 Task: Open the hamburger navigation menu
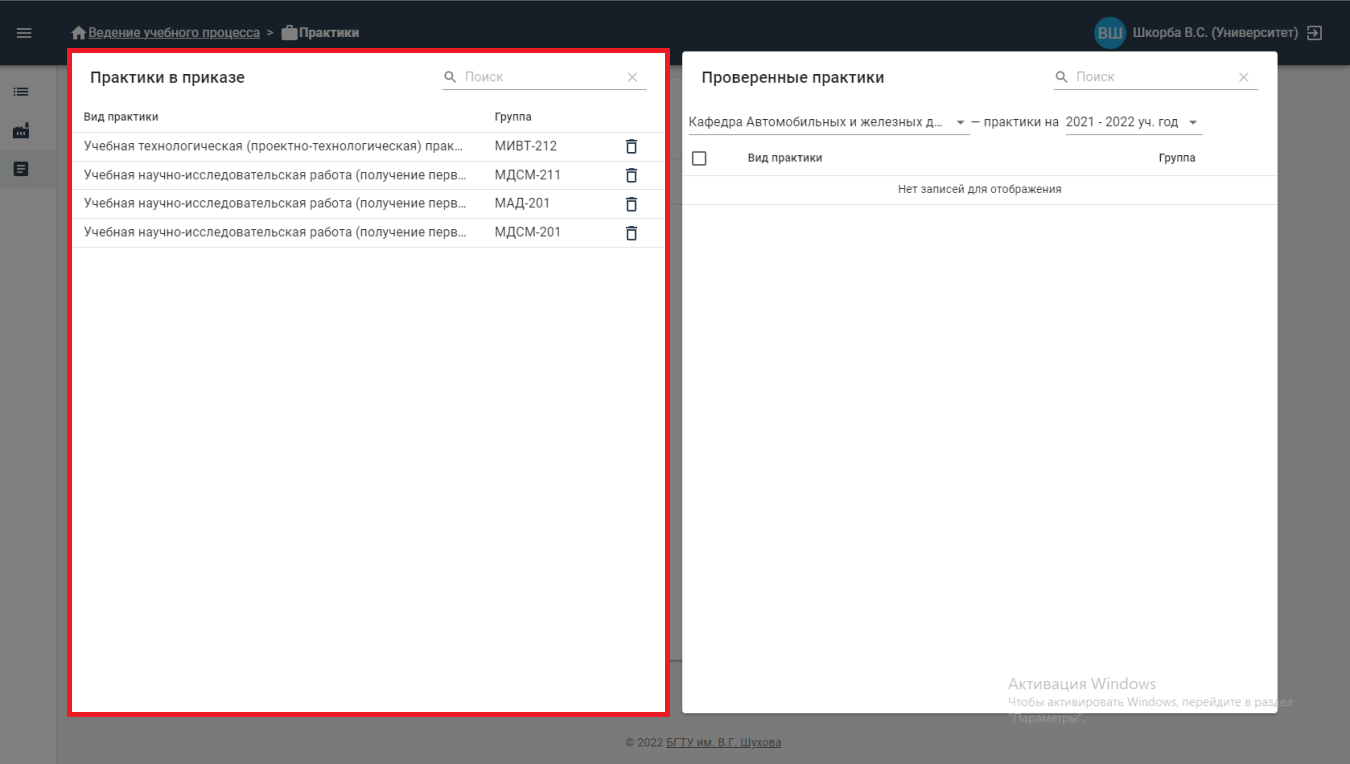tap(24, 33)
